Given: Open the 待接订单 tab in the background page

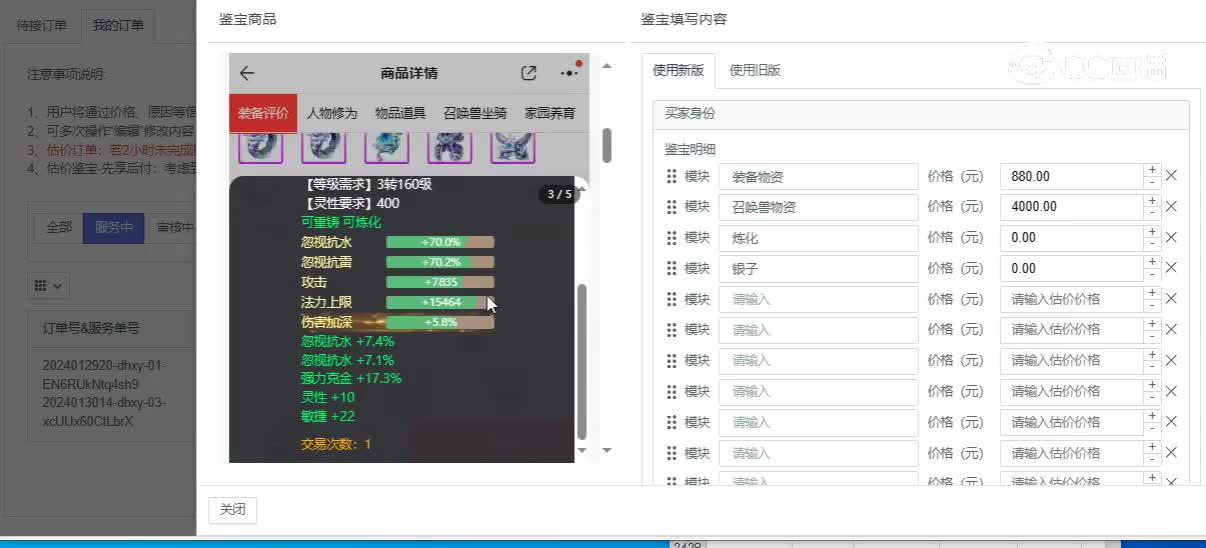Looking at the screenshot, I should [x=42, y=25].
